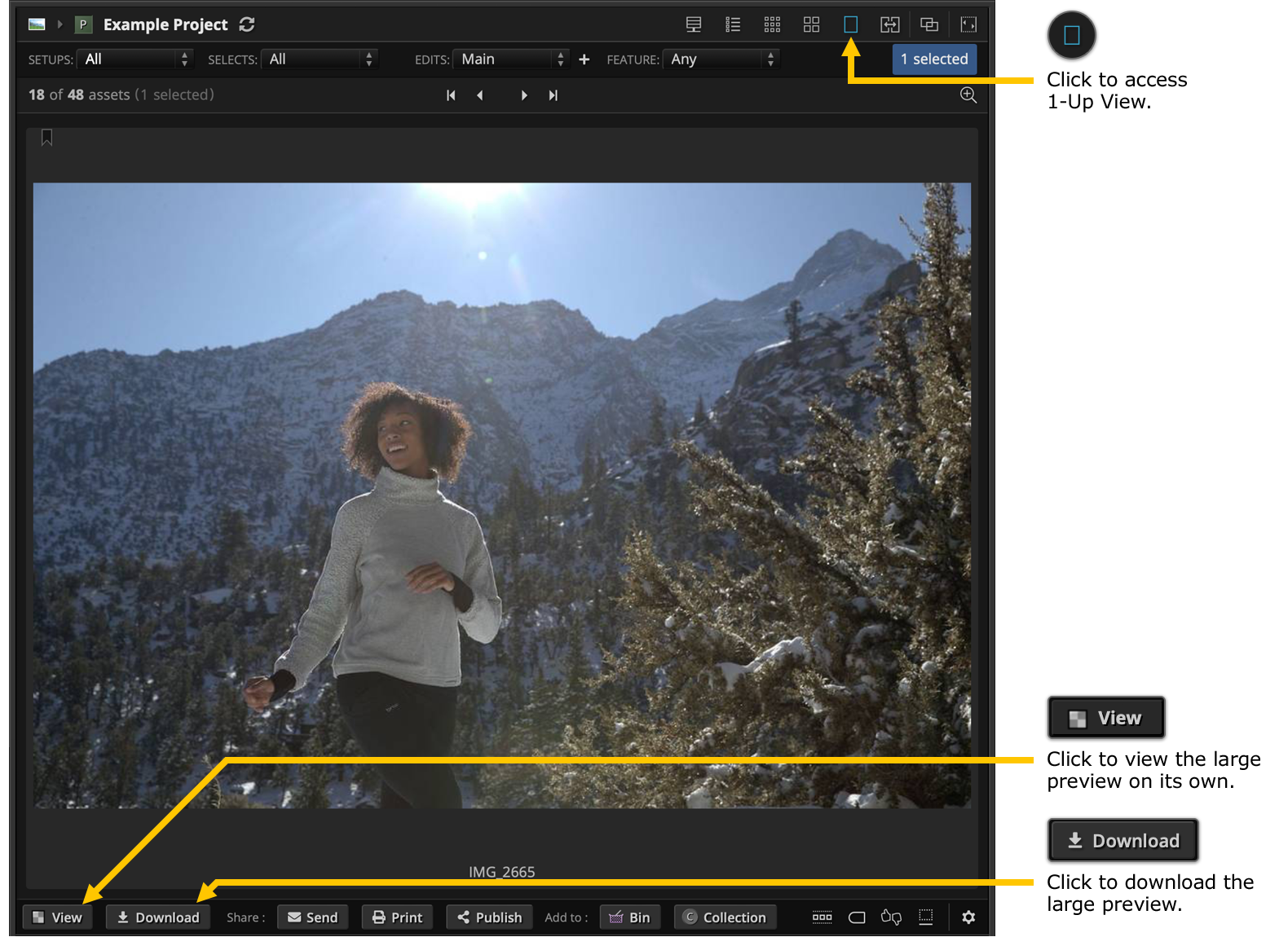Click the dotted selection square icon
The width and height of the screenshot is (1288, 937).
point(926,917)
